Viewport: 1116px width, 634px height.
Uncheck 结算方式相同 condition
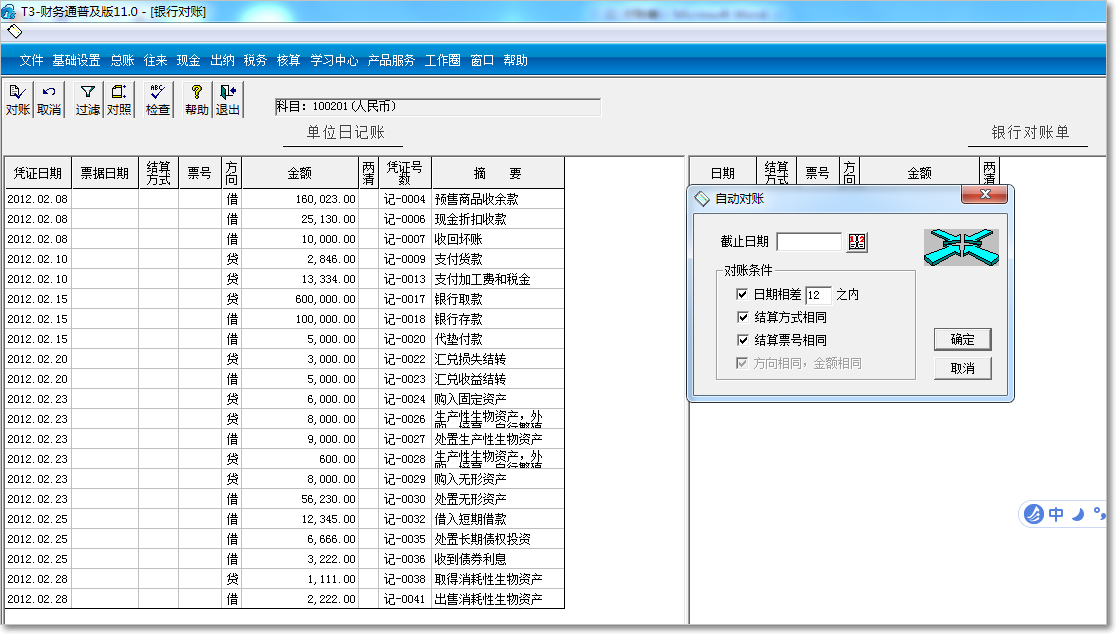click(x=742, y=318)
